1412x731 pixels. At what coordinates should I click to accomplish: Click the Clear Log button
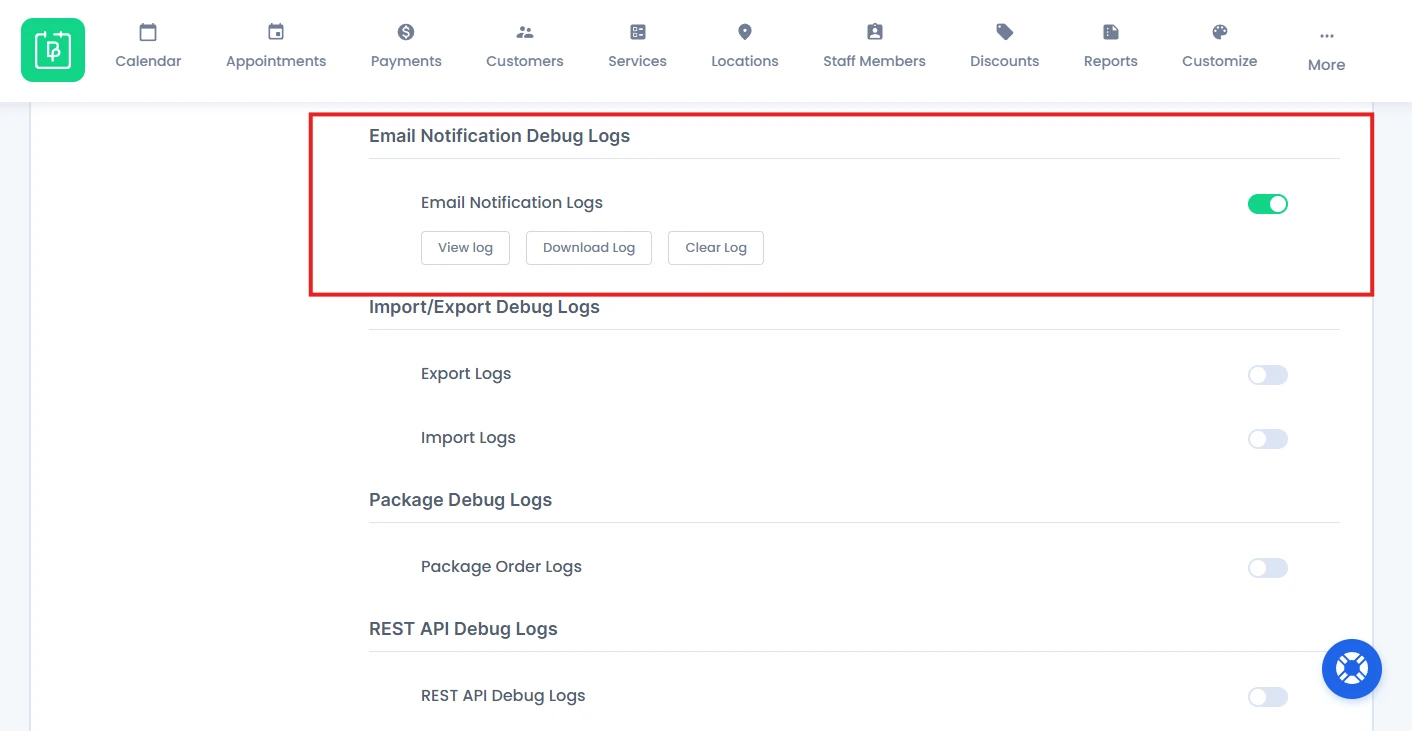[x=716, y=248]
